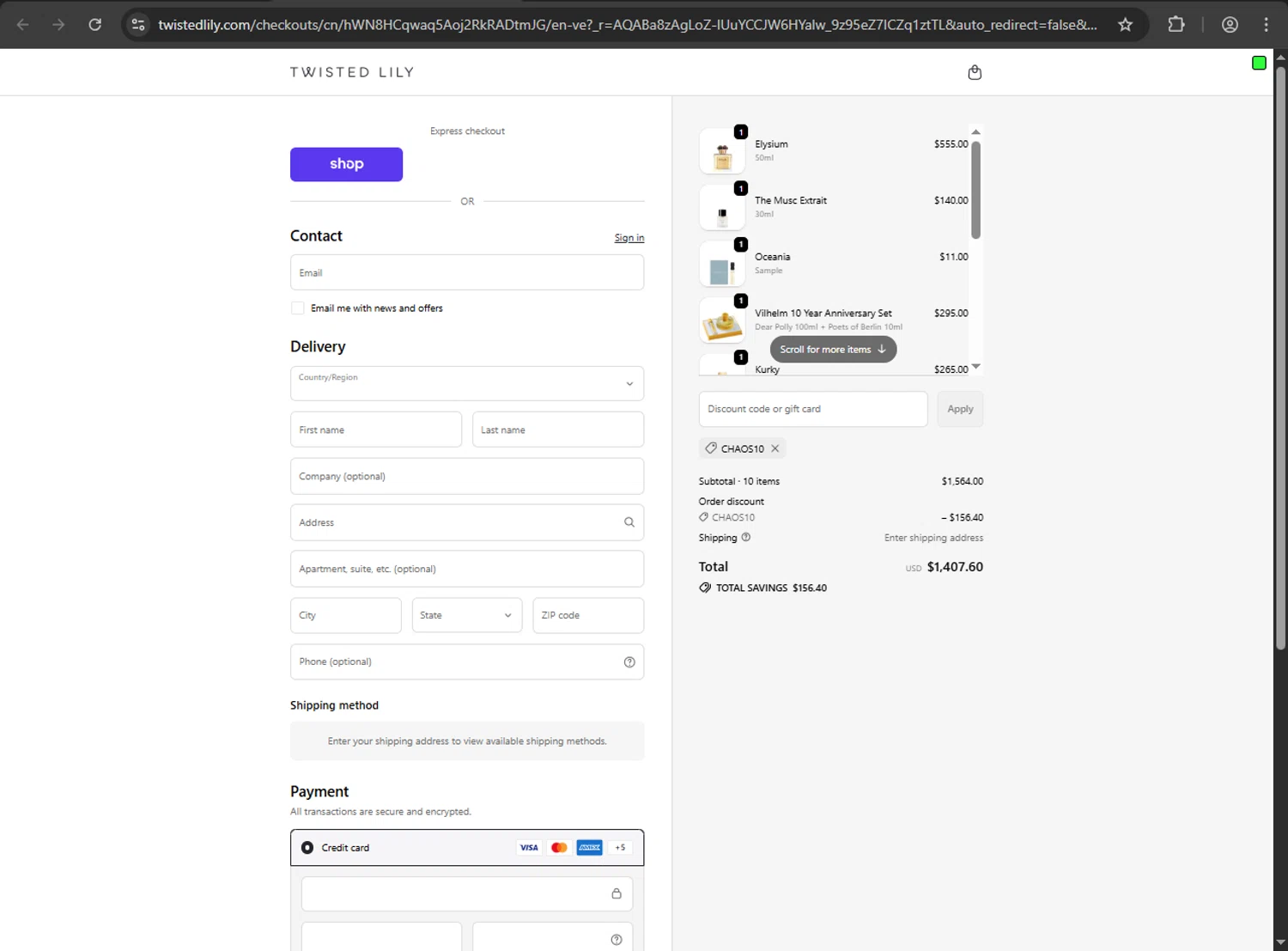The height and width of the screenshot is (951, 1288).
Task: Click The Musc Extrait product thumbnail
Action: 722,207
